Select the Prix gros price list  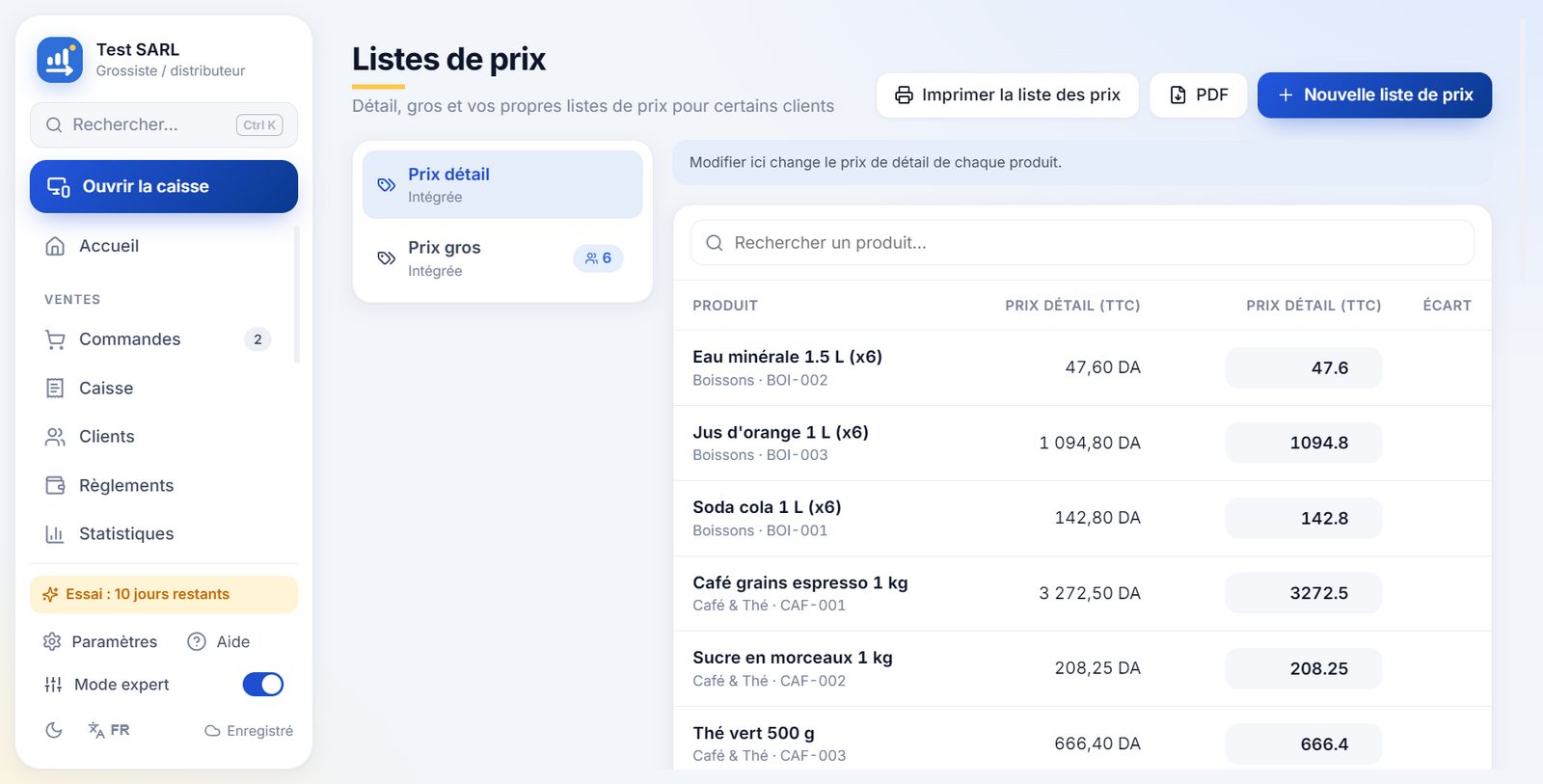pyautogui.click(x=502, y=258)
